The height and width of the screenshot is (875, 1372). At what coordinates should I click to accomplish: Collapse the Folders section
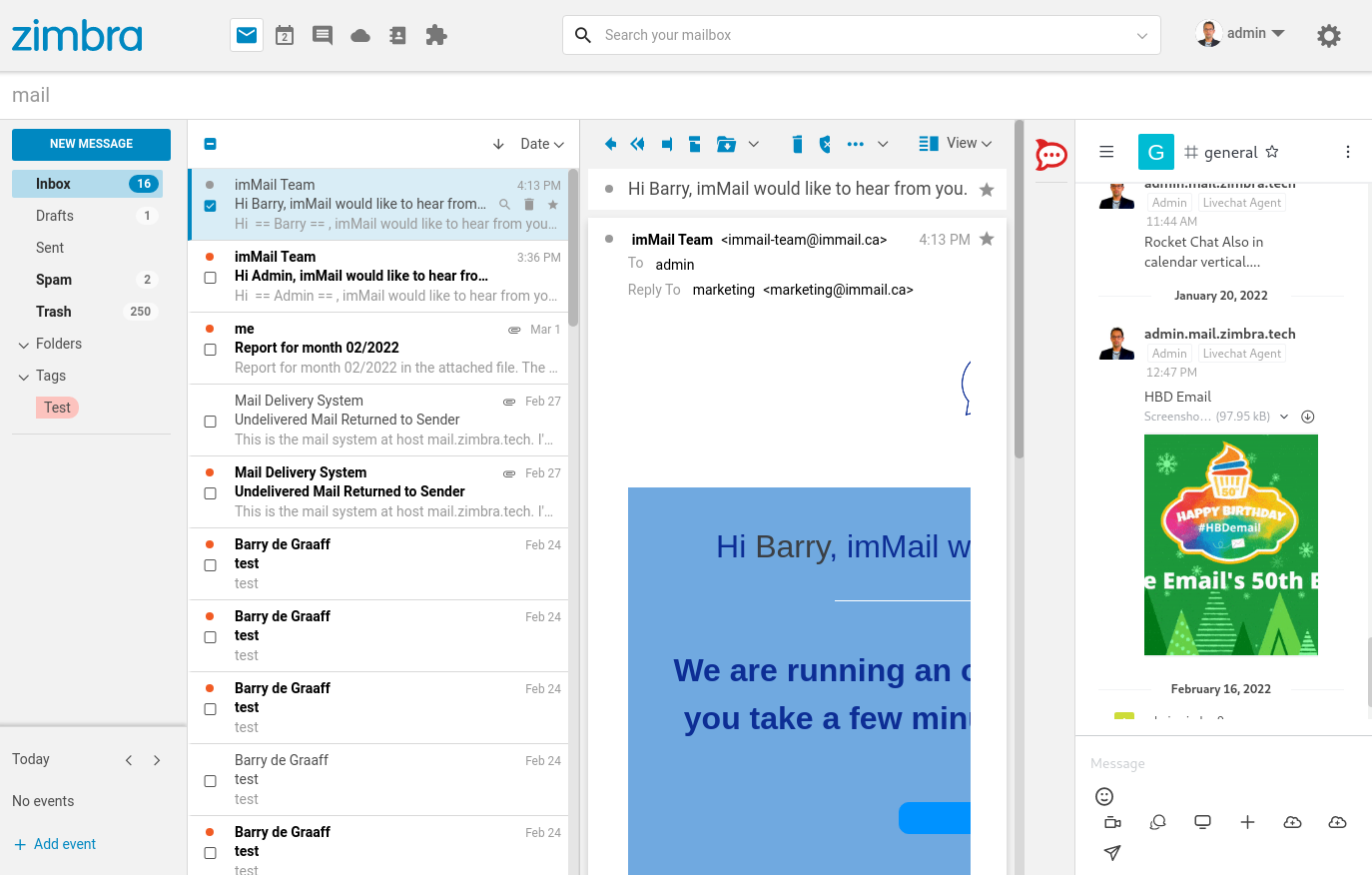point(24,345)
